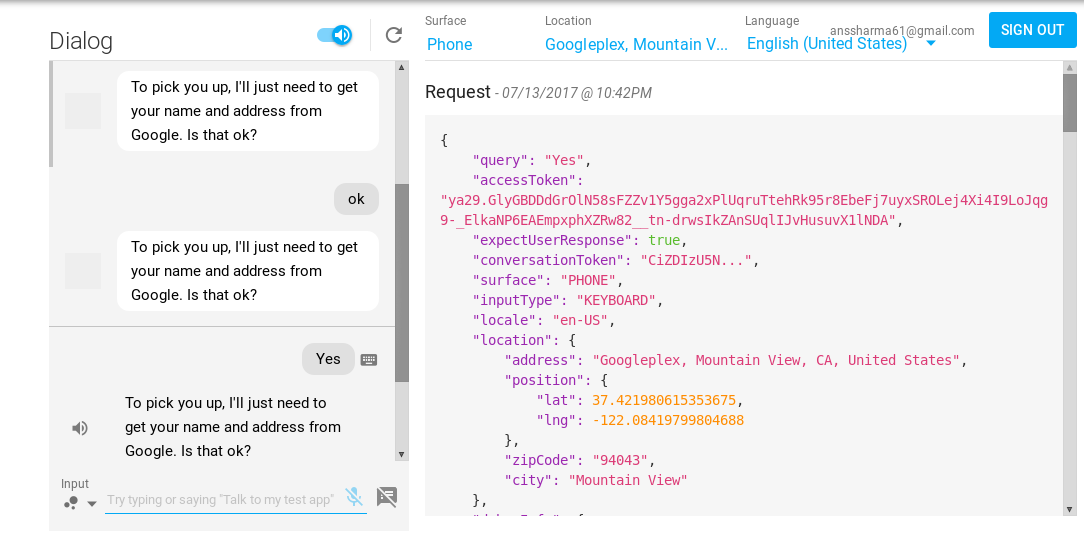
Task: Click the anssharma61@gmail.com account email
Action: 901,31
